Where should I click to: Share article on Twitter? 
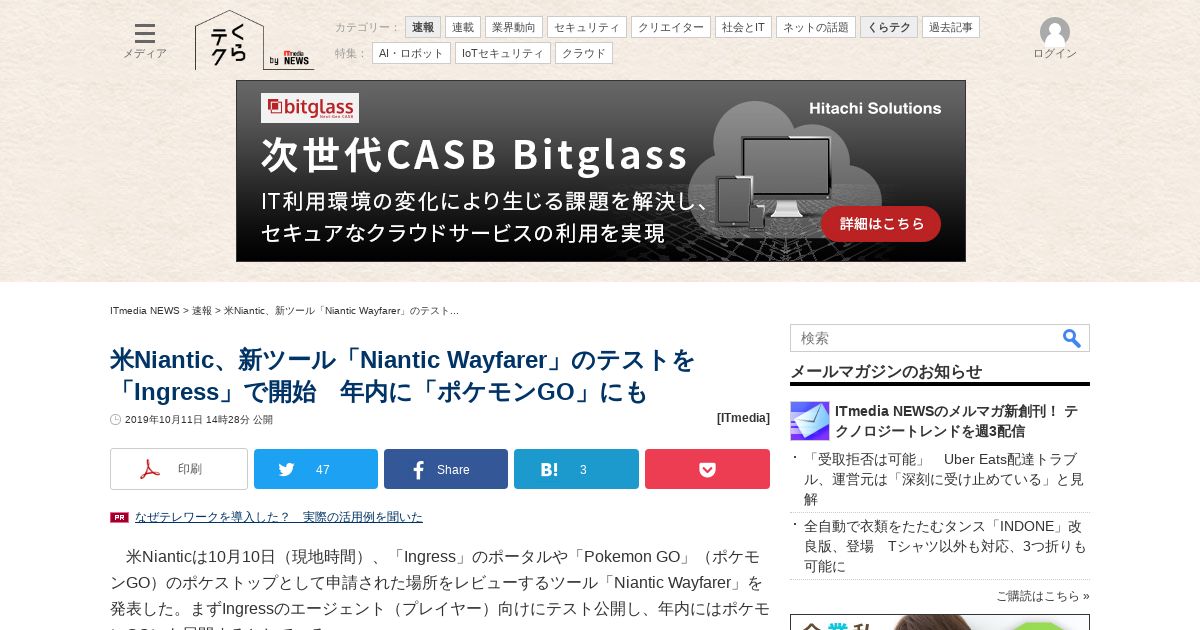(x=316, y=469)
